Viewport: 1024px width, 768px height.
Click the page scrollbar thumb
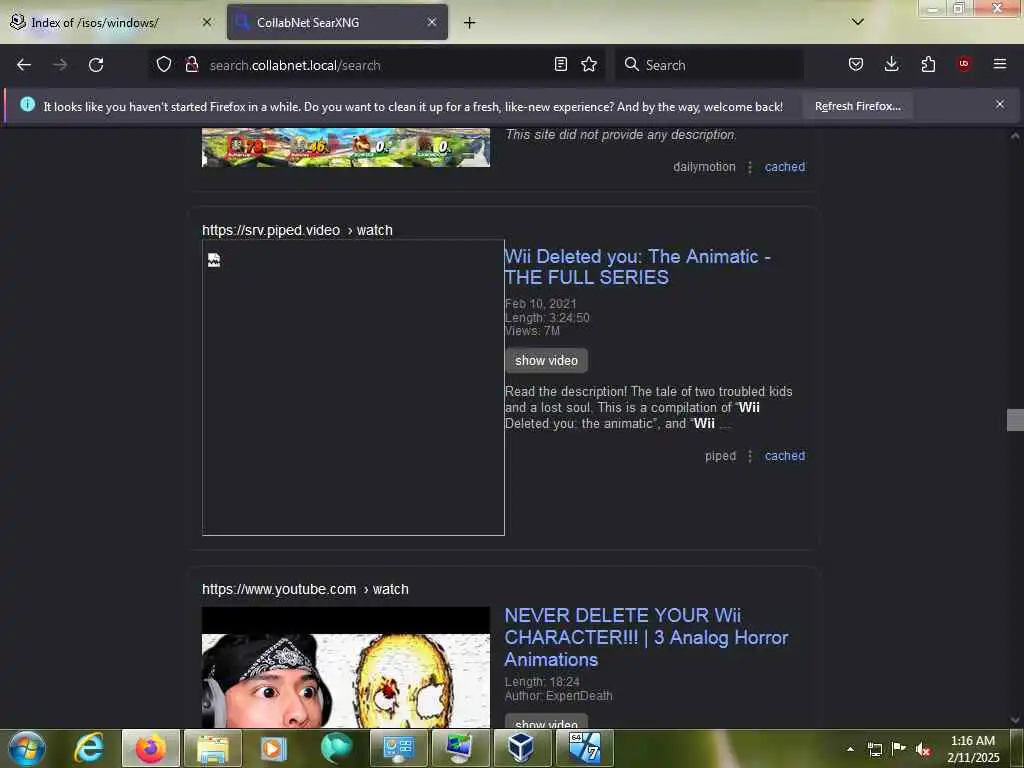click(x=1015, y=420)
